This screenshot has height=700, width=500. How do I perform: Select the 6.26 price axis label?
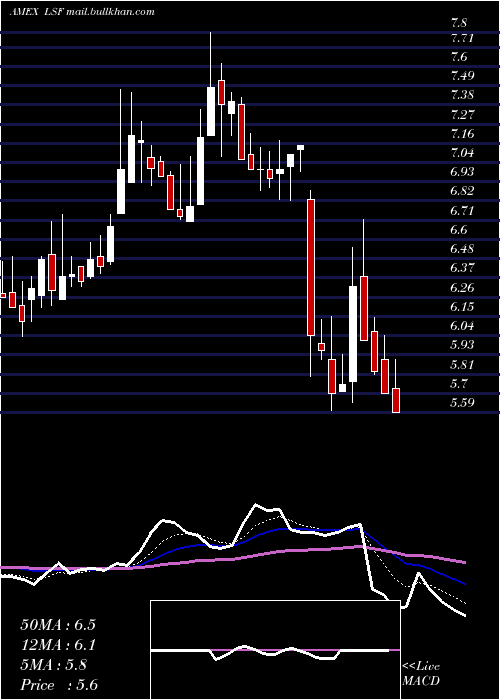(463, 288)
